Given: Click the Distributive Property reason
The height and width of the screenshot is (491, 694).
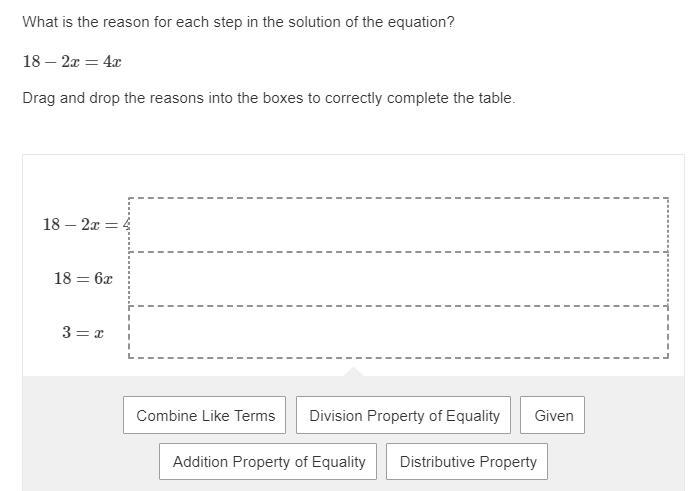Looking at the screenshot, I should (467, 461).
